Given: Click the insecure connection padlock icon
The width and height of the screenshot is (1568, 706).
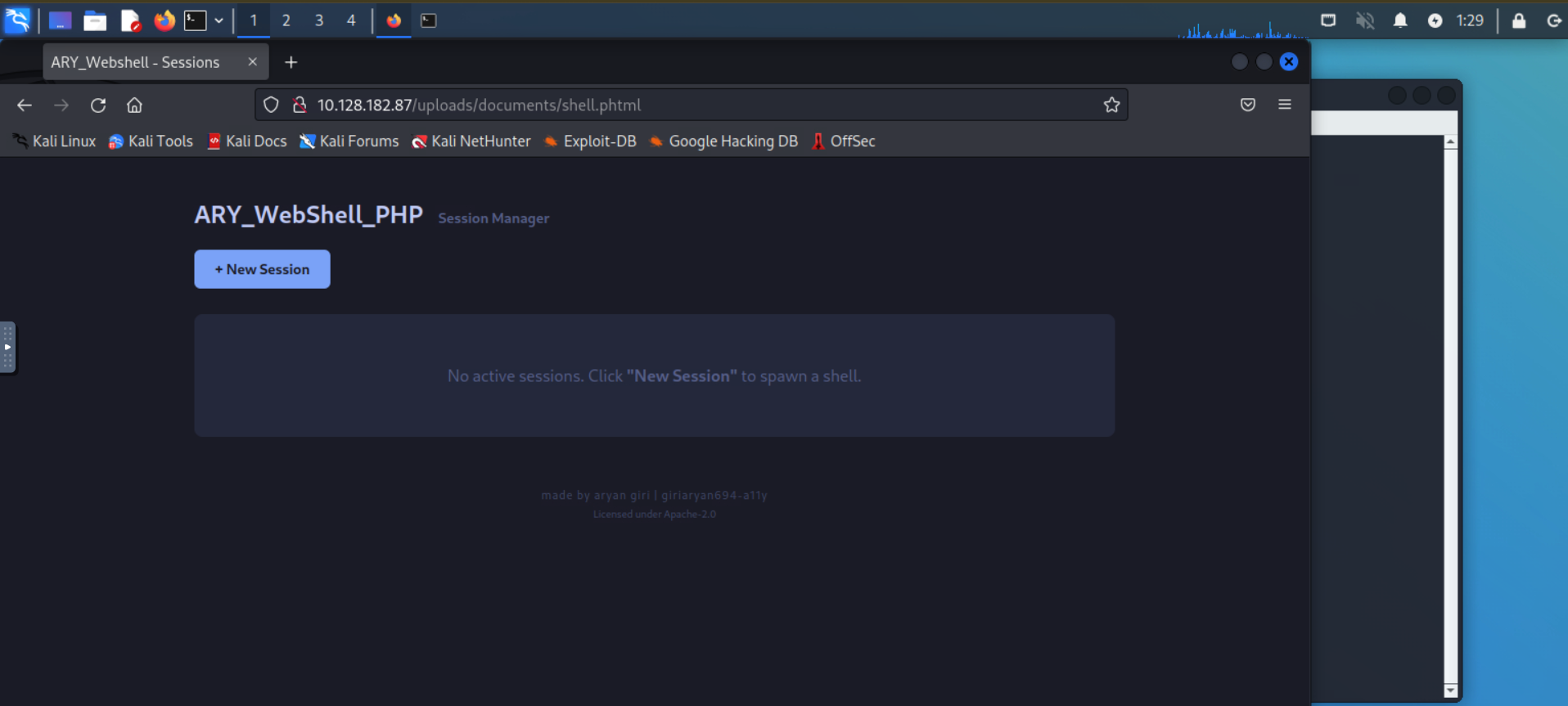Looking at the screenshot, I should pos(300,105).
